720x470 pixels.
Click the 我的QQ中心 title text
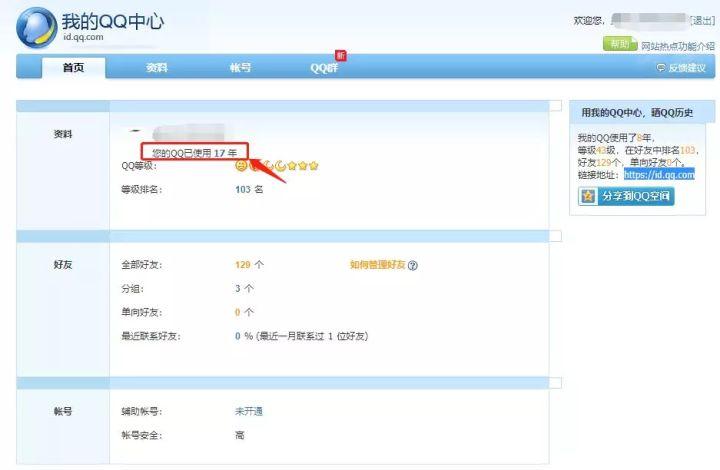pyautogui.click(x=113, y=22)
